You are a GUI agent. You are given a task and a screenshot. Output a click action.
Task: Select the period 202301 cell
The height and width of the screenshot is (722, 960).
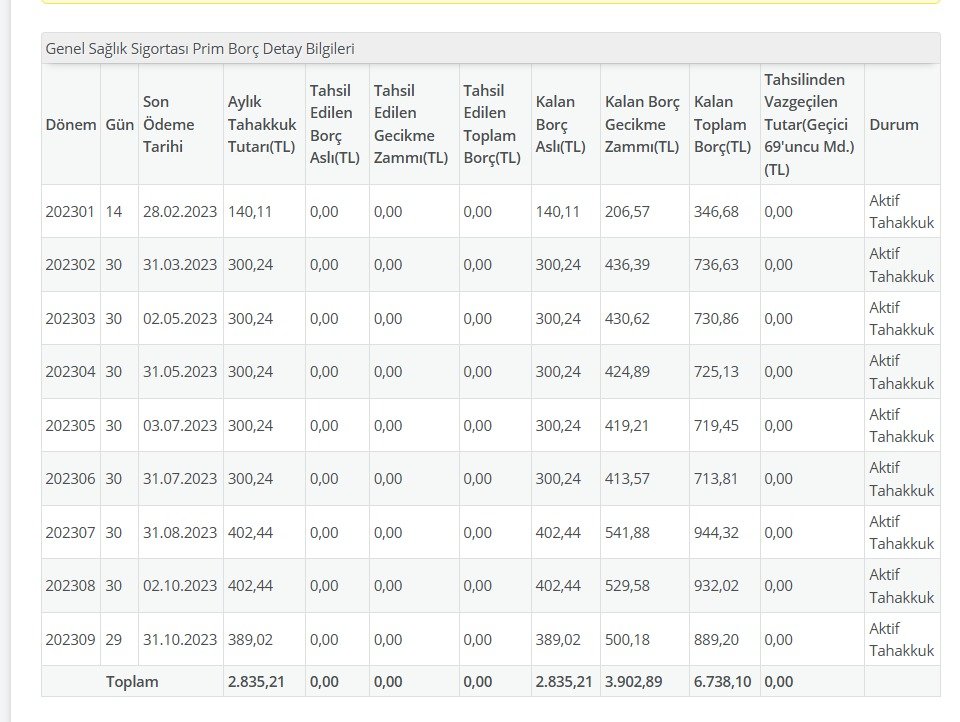click(70, 212)
